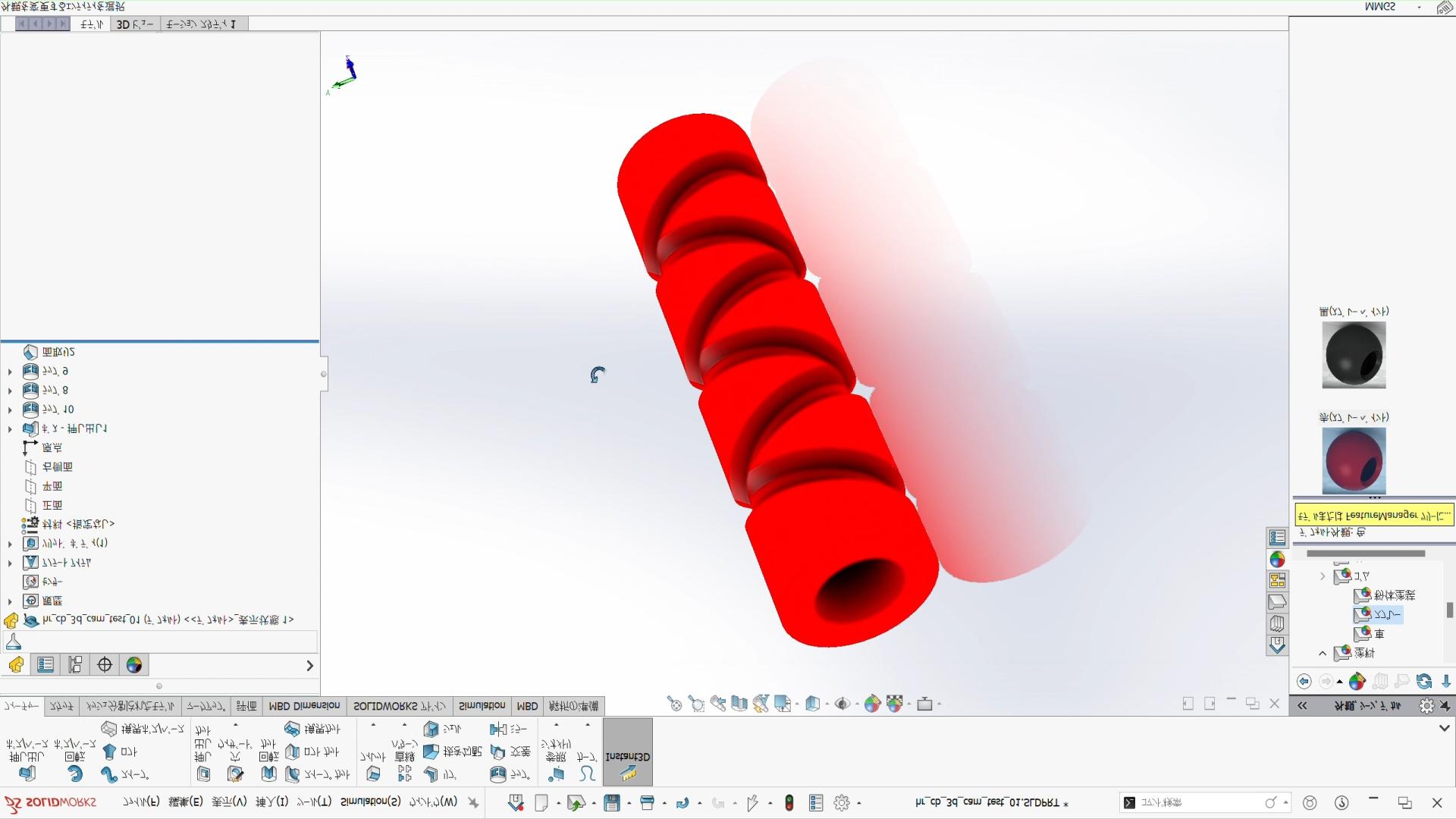Open the ファイル(F) menu
This screenshot has height=819, width=1456.
point(141,802)
